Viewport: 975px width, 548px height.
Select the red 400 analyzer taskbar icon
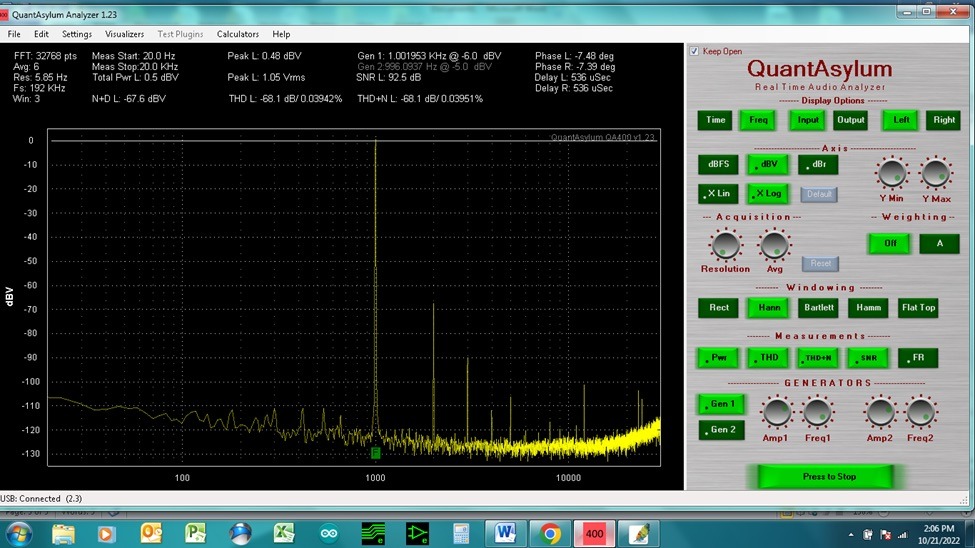tap(594, 533)
